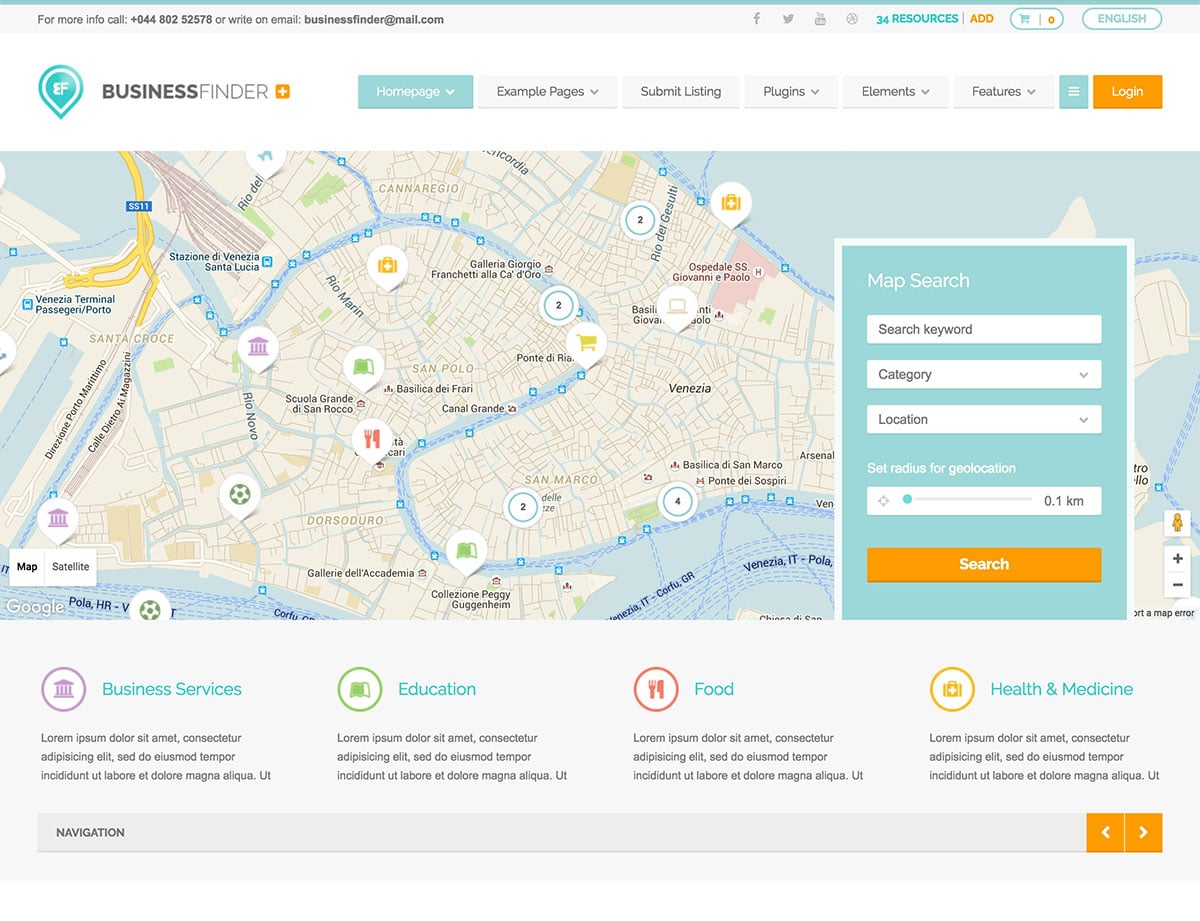Viewport: 1200px width, 921px height.
Task: Select the airplane marker on the map
Action: (265, 157)
